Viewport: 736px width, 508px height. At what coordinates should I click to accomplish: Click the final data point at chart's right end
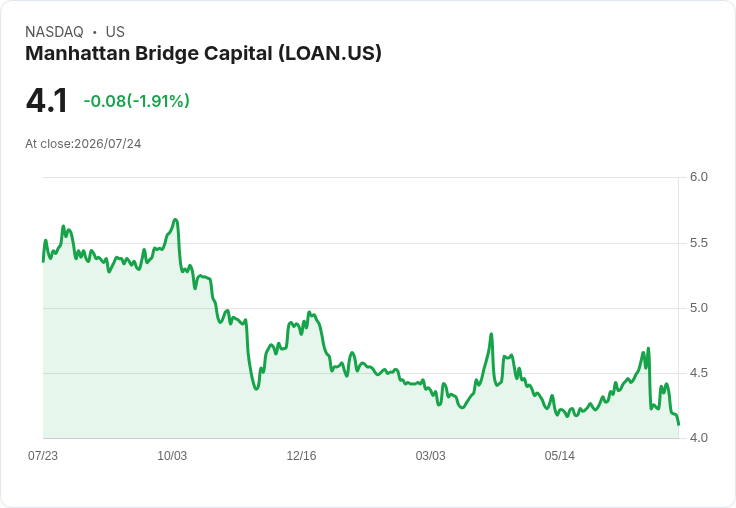[678, 424]
